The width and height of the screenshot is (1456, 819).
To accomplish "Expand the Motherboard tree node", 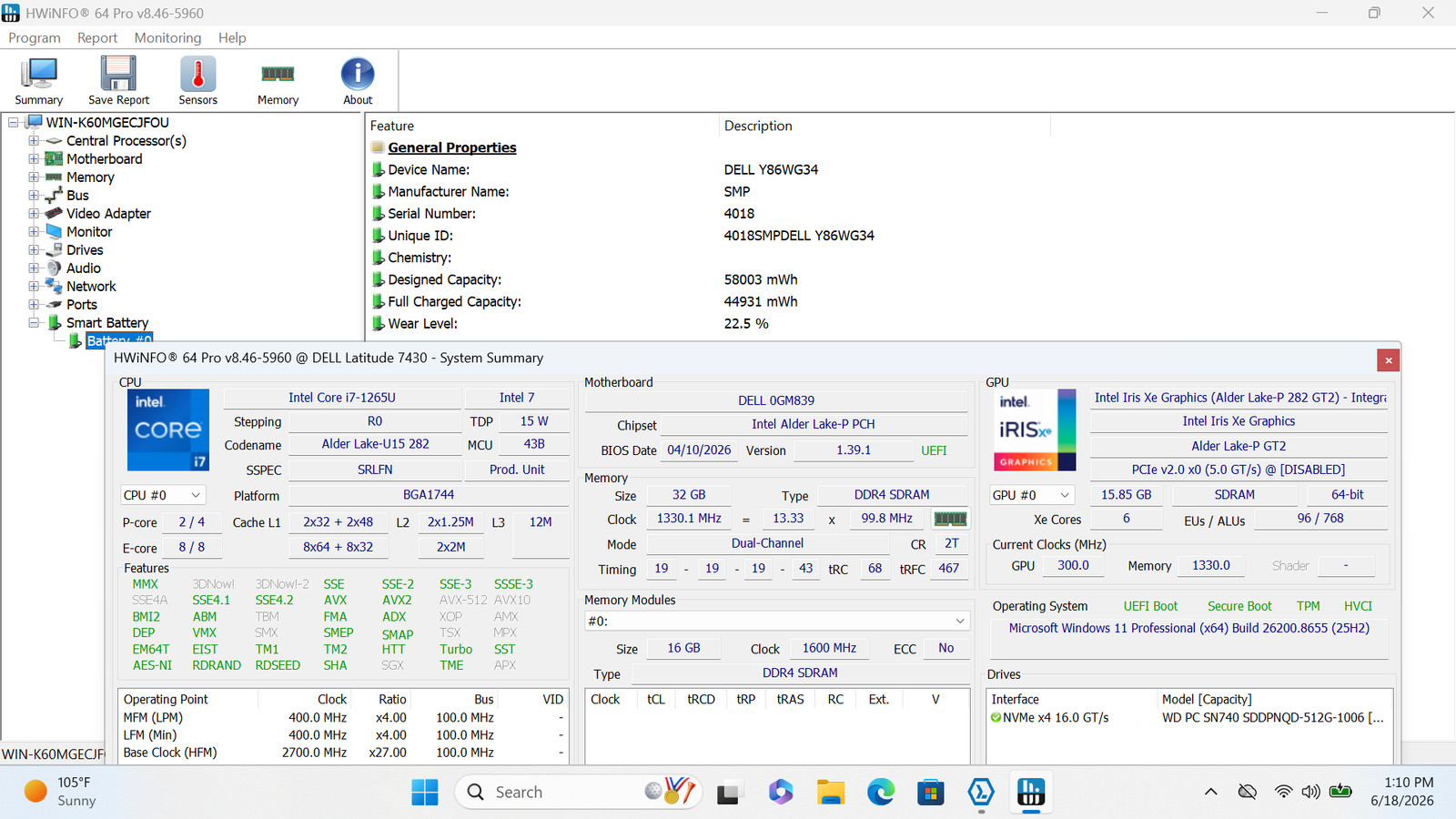I will click(x=34, y=159).
